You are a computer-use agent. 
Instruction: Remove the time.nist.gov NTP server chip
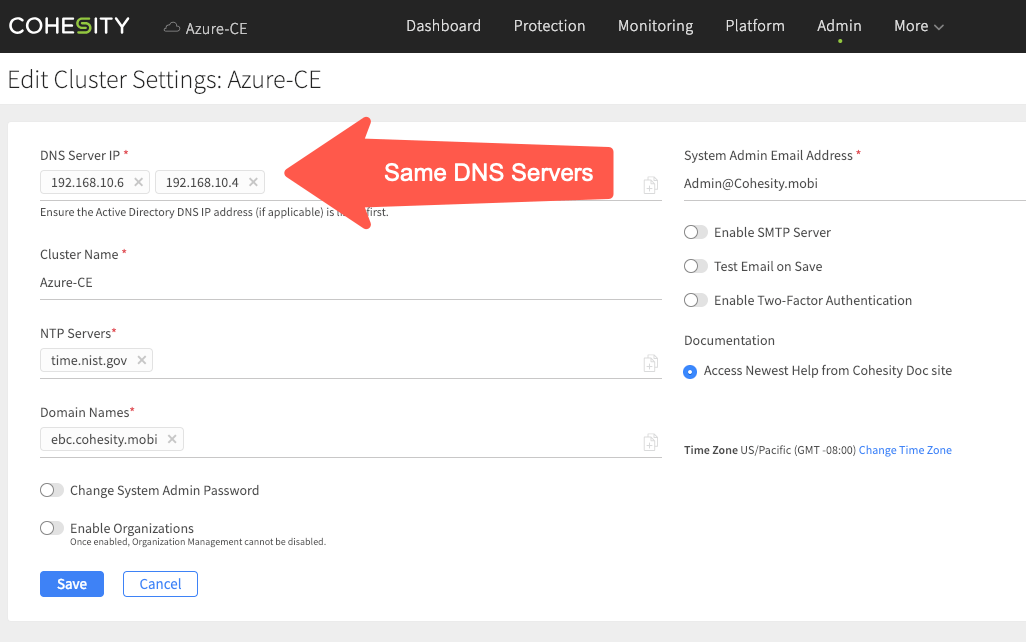pos(141,360)
